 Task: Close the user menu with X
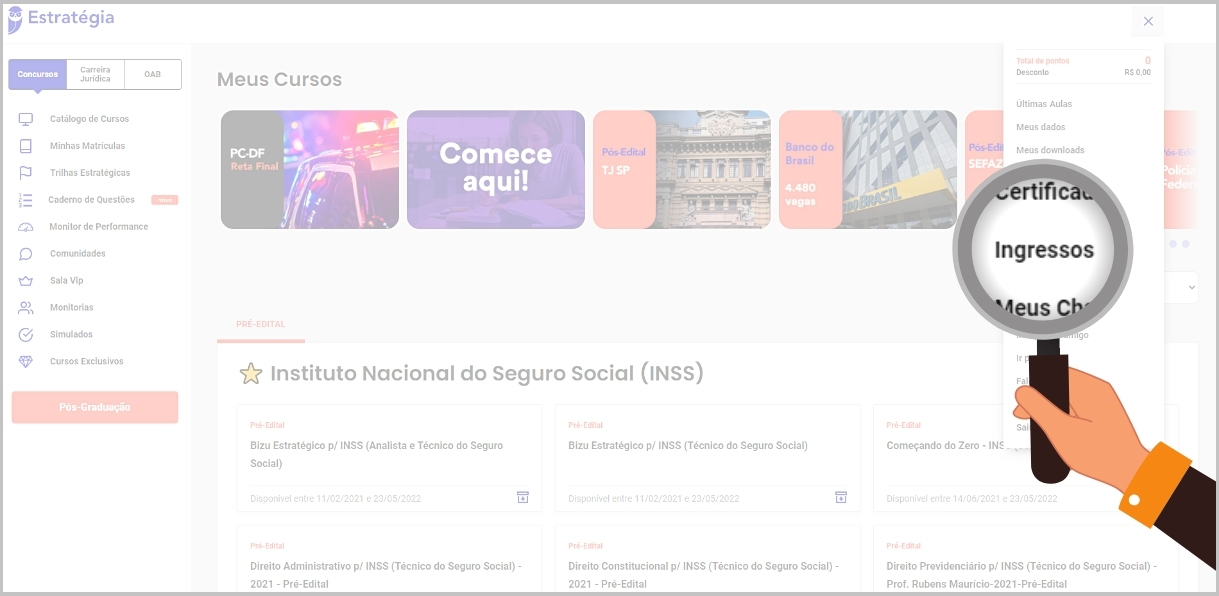[1148, 21]
